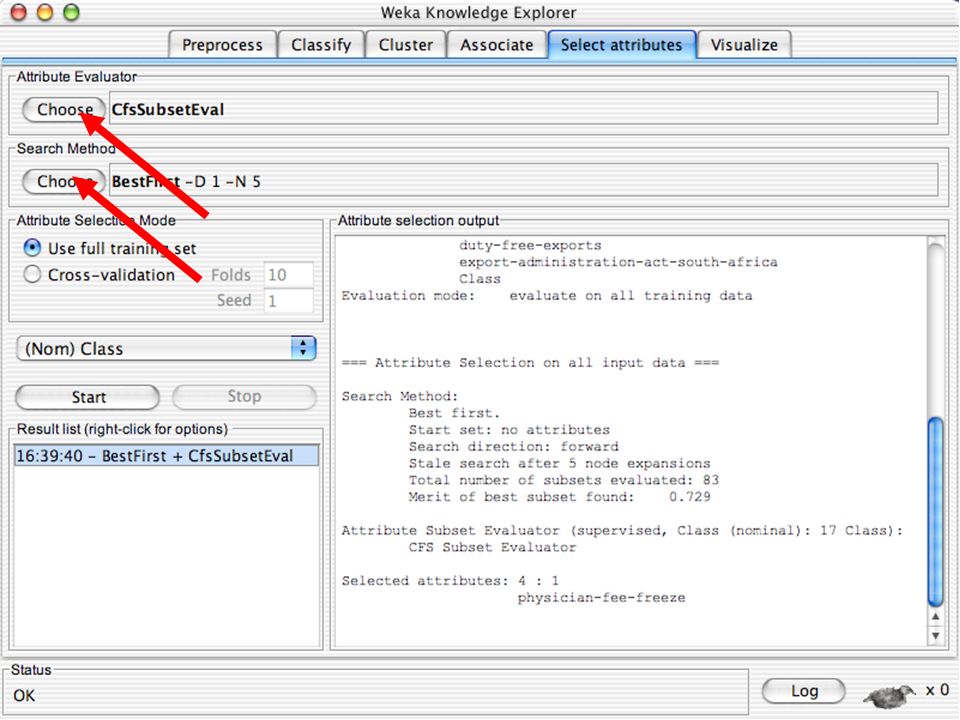Go to the Cluster tab
Image resolution: width=960 pixels, height=720 pixels.
coord(405,45)
